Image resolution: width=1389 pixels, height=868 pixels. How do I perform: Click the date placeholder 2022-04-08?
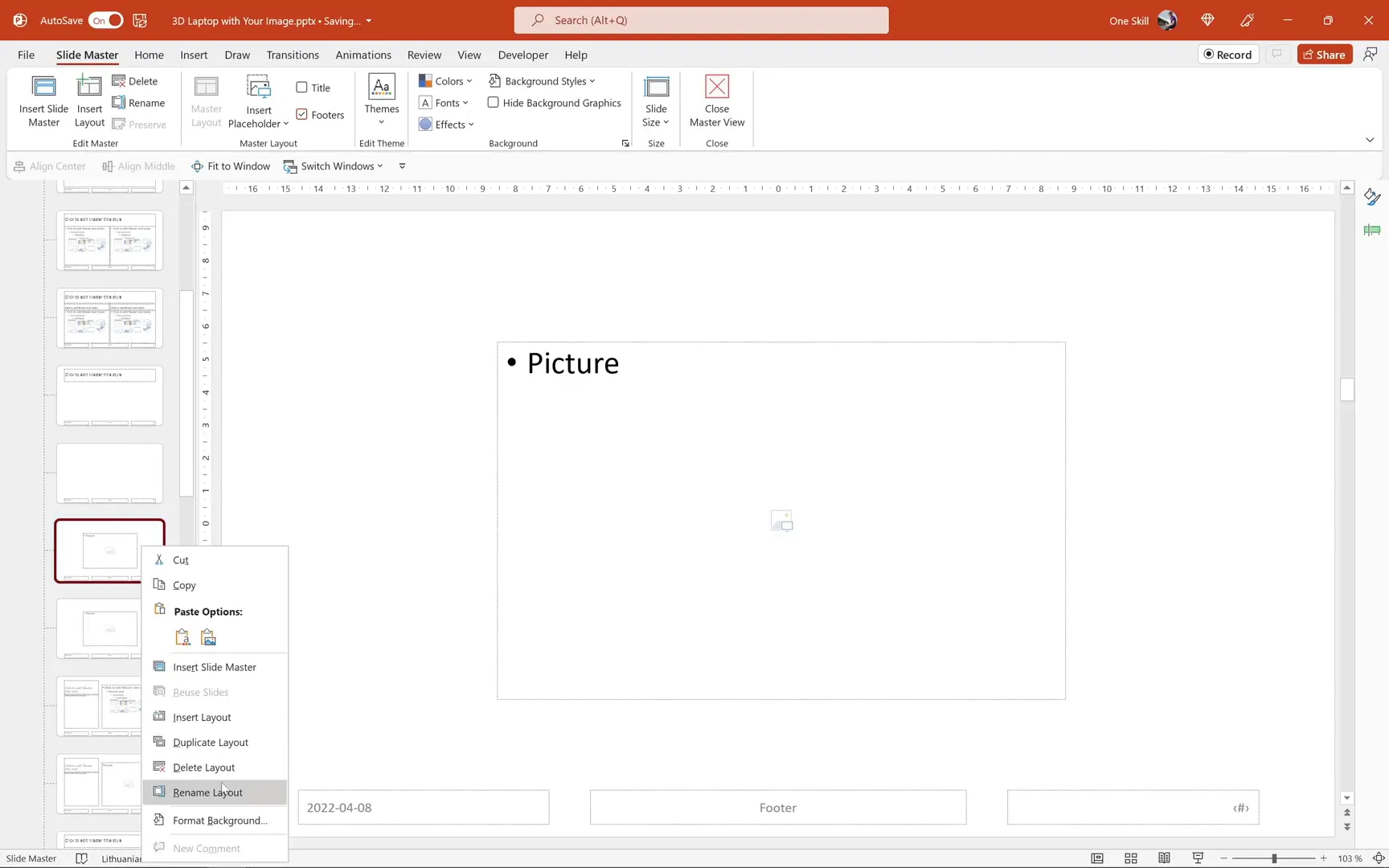(424, 808)
